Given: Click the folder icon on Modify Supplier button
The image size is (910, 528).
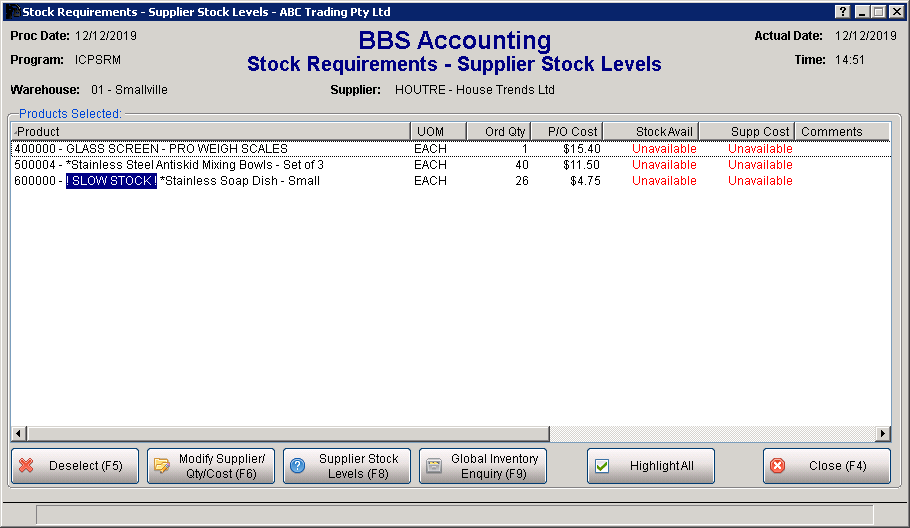Looking at the screenshot, I should tap(162, 466).
